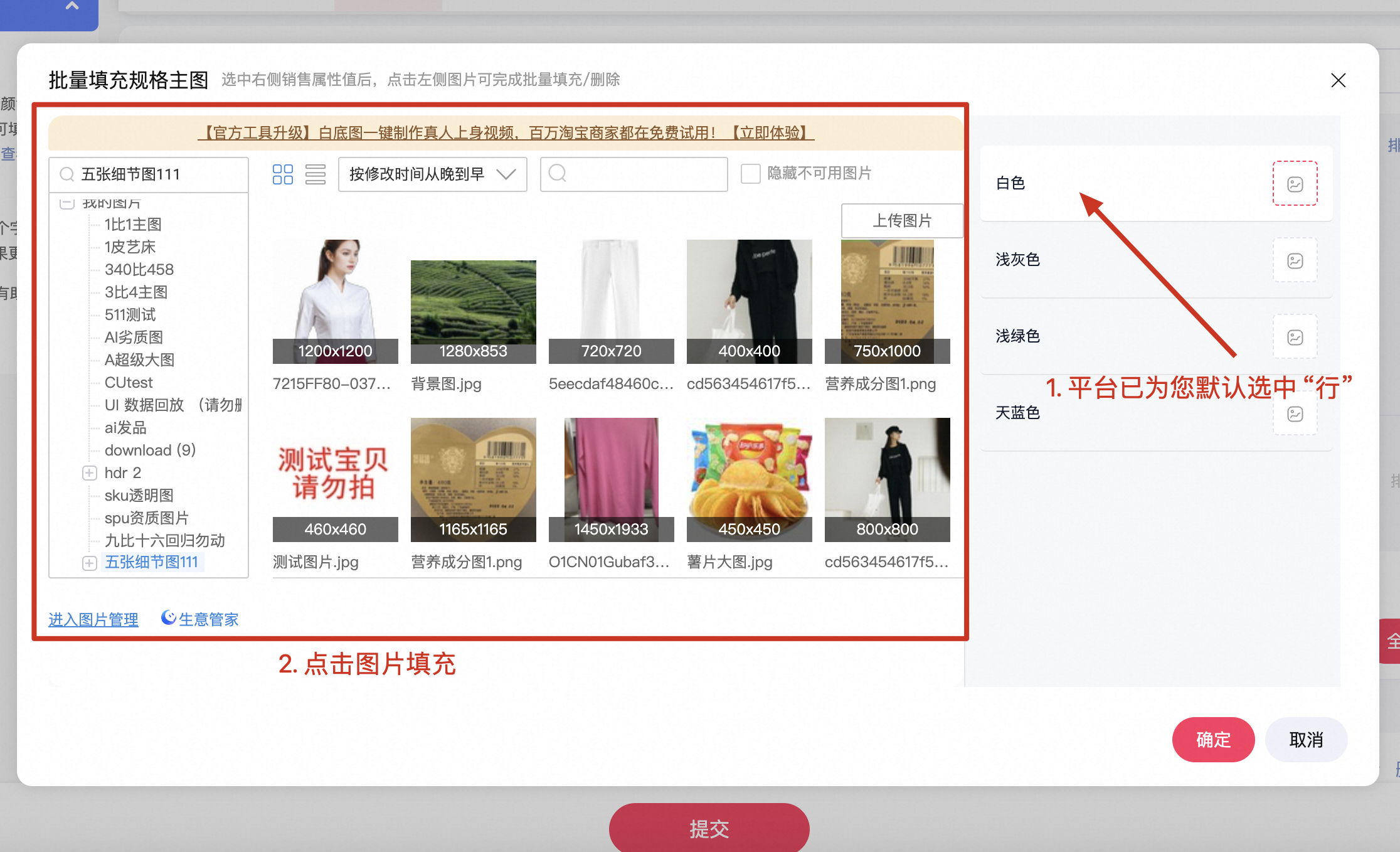This screenshot has width=1400, height=852.
Task: Select the 白色 attribute row
Action: click(1156, 183)
